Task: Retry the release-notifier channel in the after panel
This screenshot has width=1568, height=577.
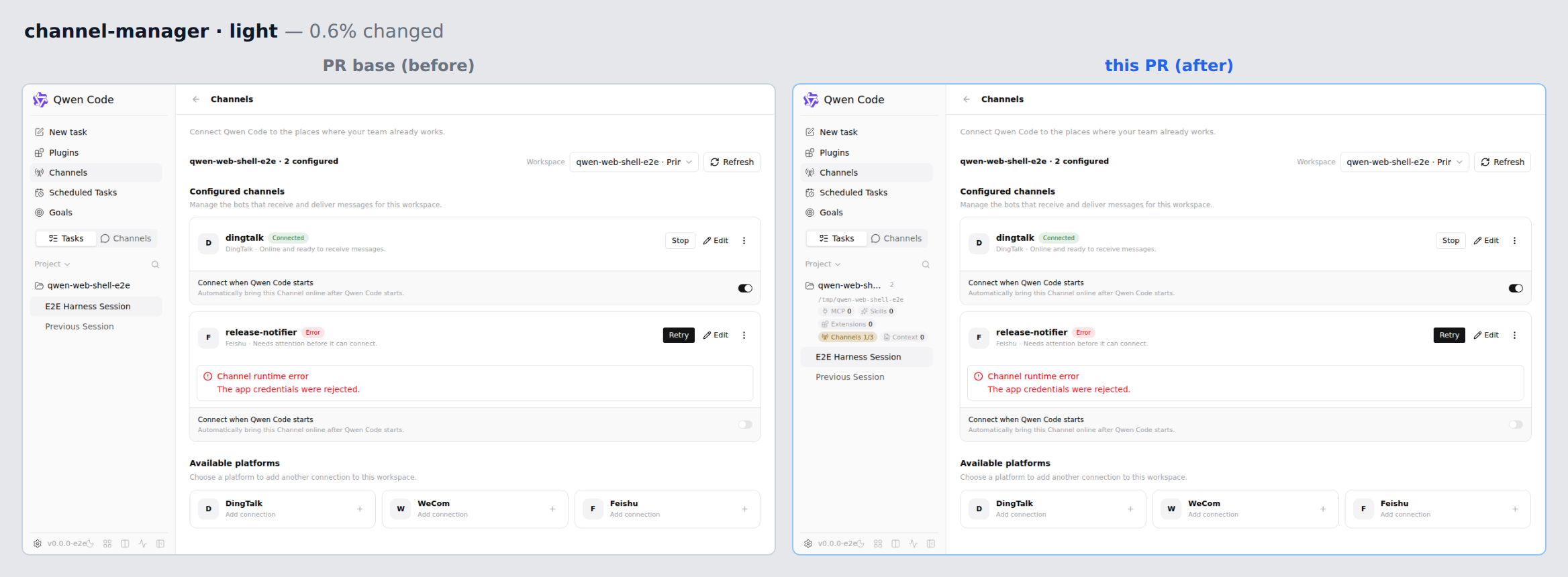Action: tap(1449, 335)
